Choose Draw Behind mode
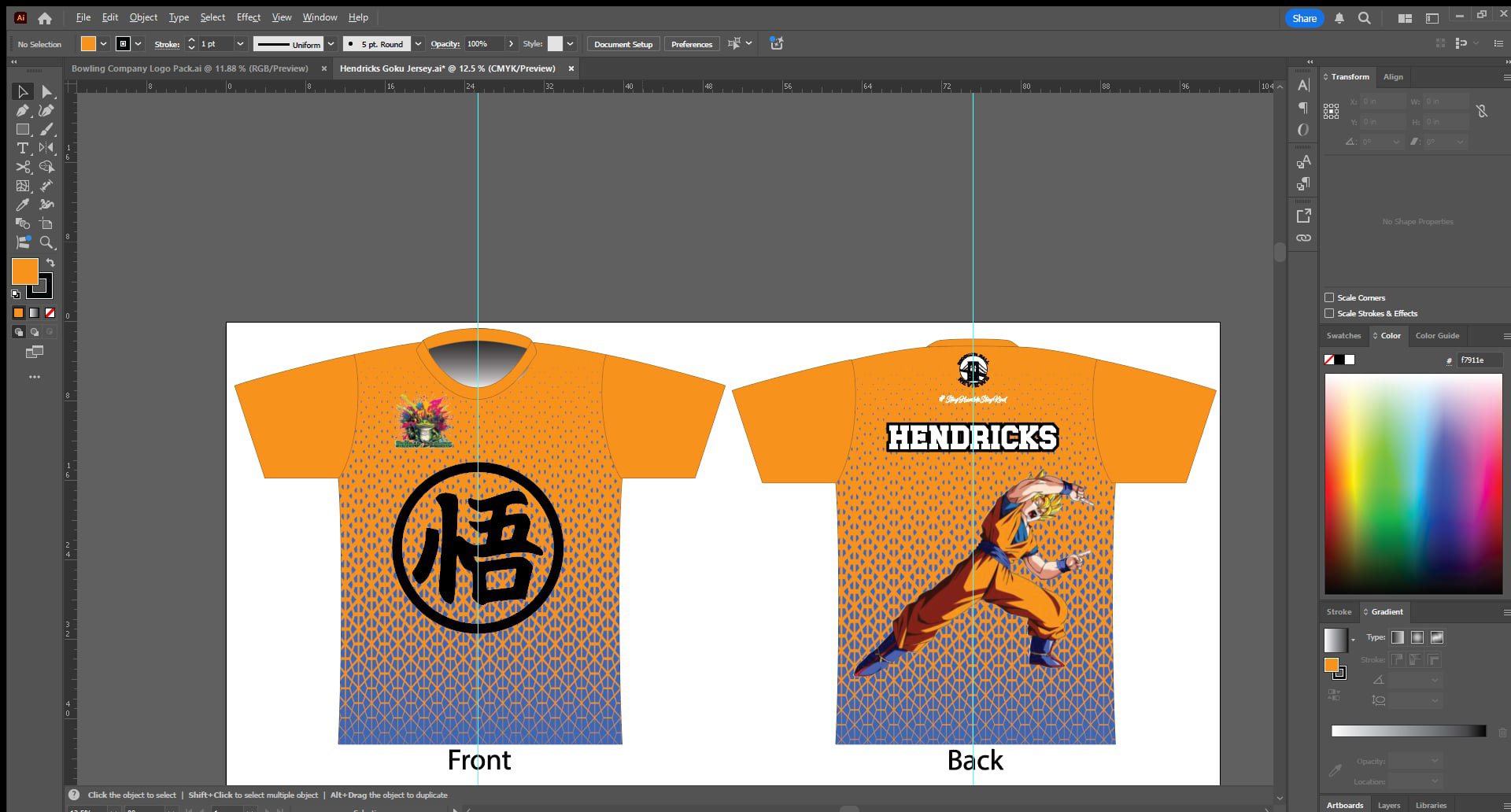The width and height of the screenshot is (1511, 812). click(35, 332)
